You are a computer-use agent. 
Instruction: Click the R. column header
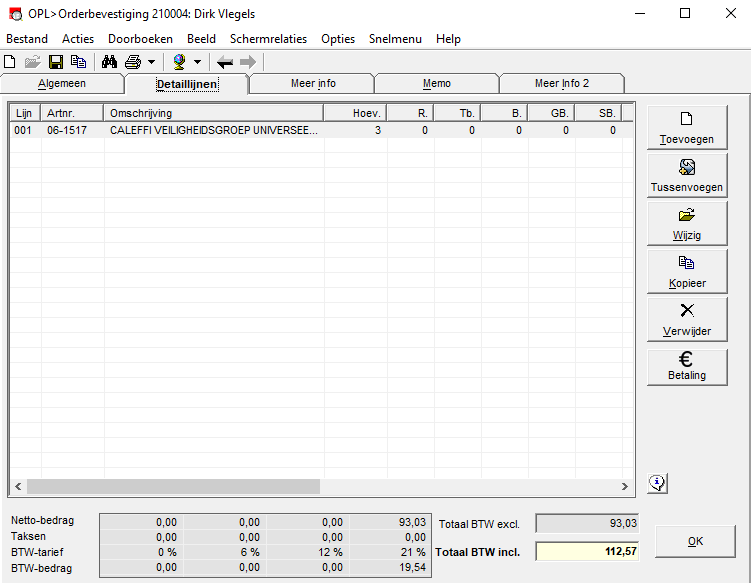point(410,113)
